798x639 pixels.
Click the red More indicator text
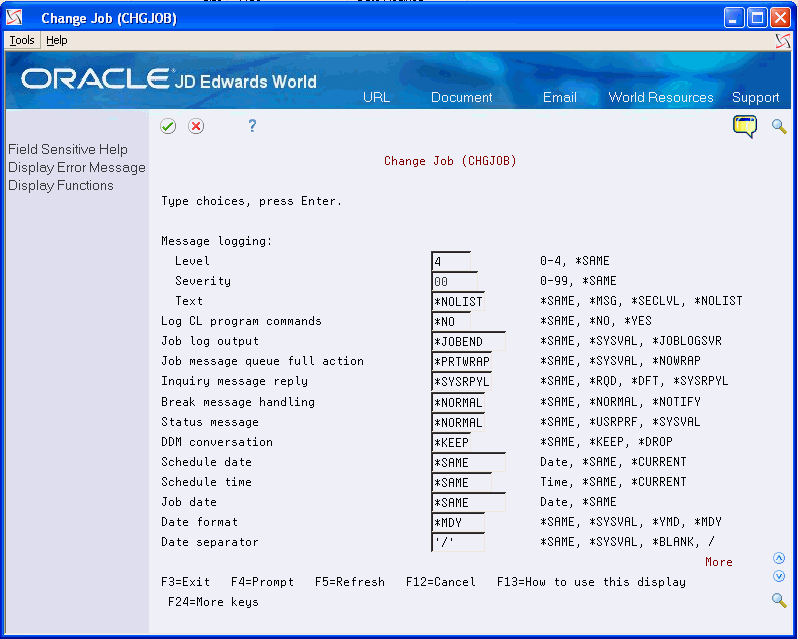pos(719,562)
